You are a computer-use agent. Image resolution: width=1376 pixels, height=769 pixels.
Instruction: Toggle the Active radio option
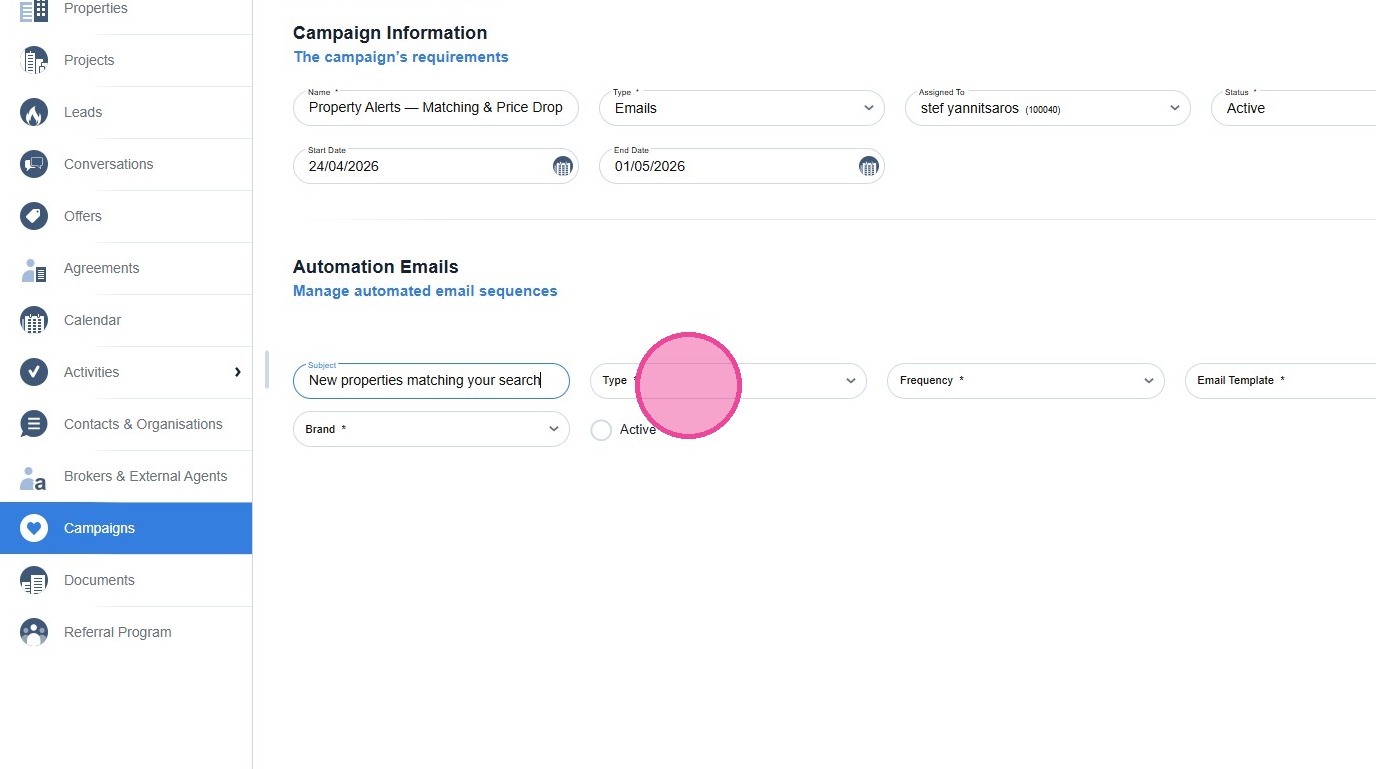pyautogui.click(x=601, y=430)
